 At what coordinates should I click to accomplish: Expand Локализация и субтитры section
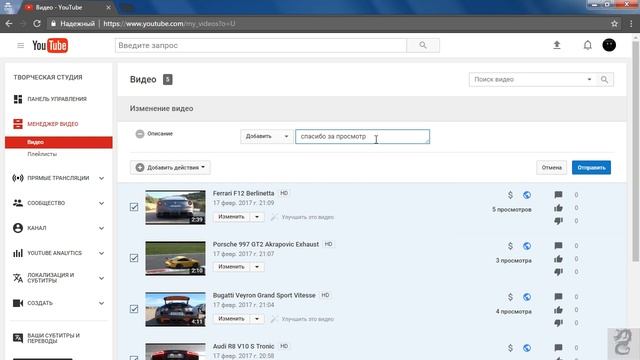(101, 278)
